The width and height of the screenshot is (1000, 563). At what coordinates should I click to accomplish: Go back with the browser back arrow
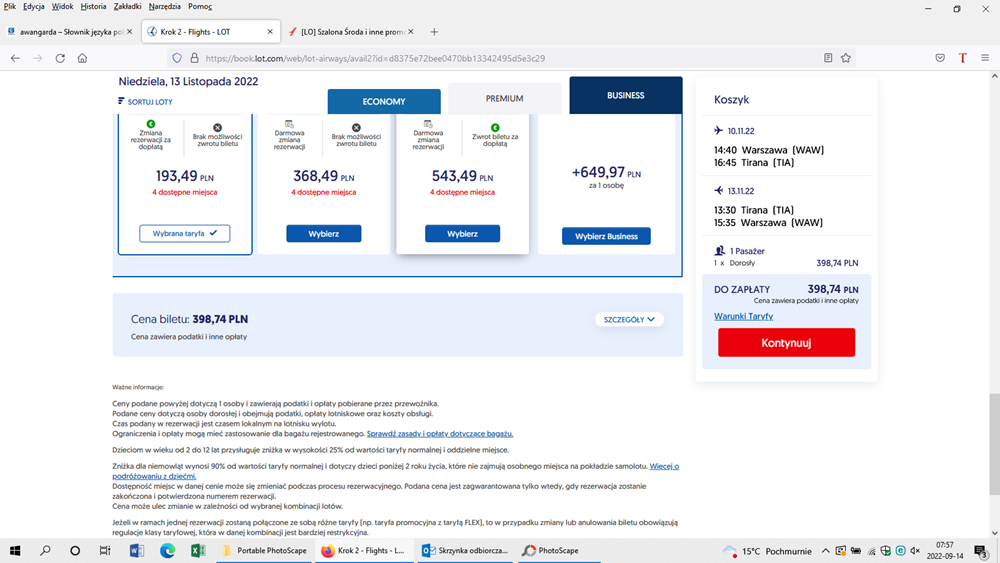pos(15,58)
